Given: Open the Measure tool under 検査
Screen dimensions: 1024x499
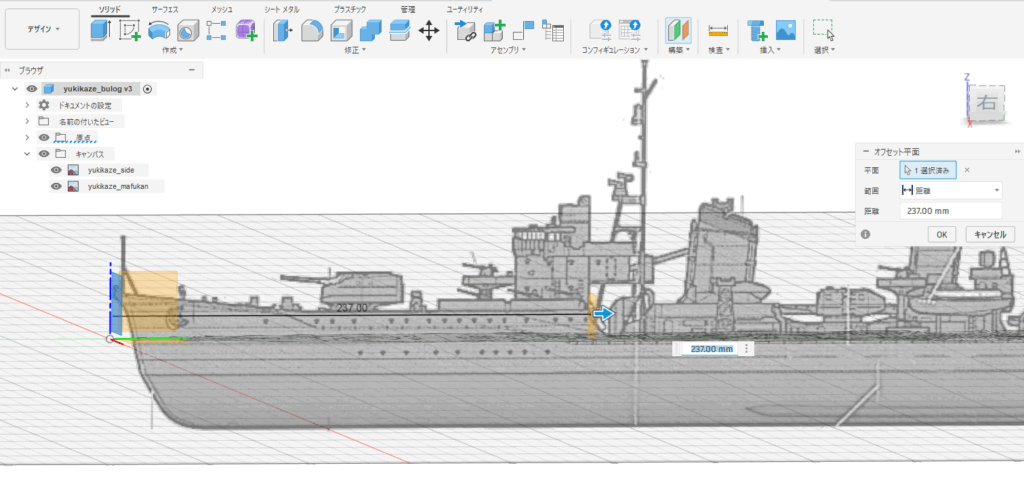Looking at the screenshot, I should coord(717,30).
